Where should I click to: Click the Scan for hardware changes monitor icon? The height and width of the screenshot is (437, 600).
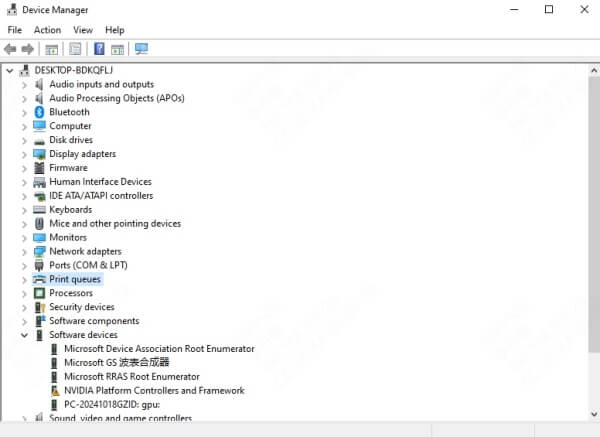[x=141, y=49]
